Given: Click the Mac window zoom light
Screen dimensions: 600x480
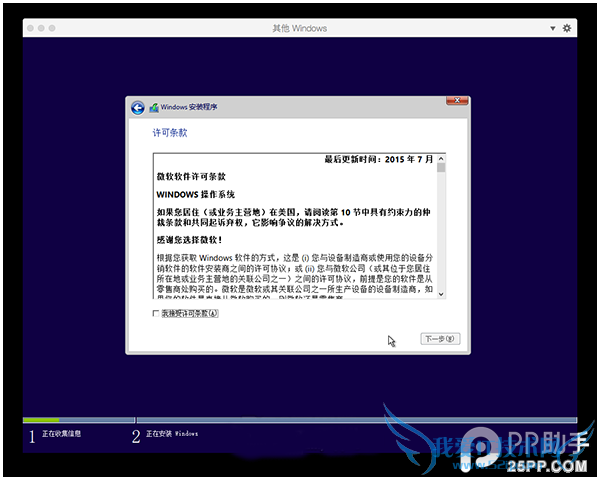Looking at the screenshot, I should [x=52, y=28].
